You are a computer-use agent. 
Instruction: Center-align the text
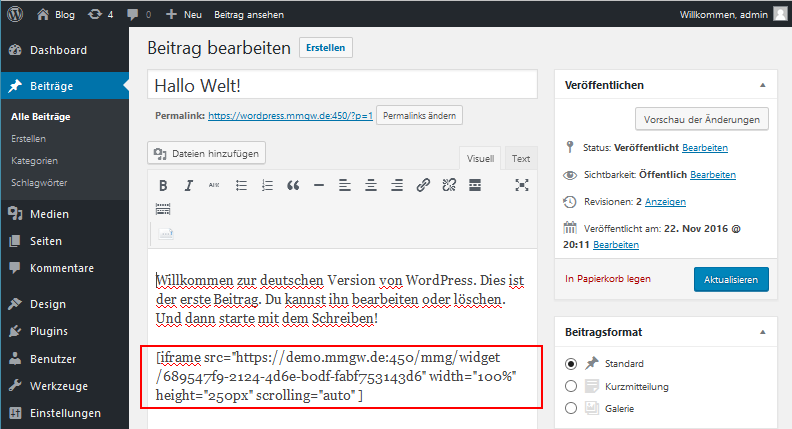pos(371,185)
